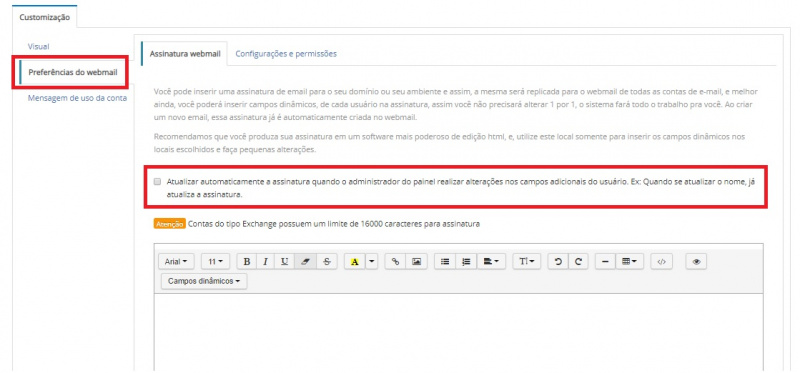Enable automatic signature update checkbox
800x373 pixels.
pos(158,181)
